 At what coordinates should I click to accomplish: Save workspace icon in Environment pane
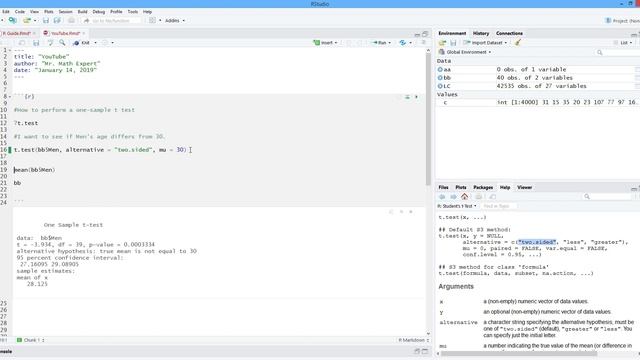coord(453,42)
